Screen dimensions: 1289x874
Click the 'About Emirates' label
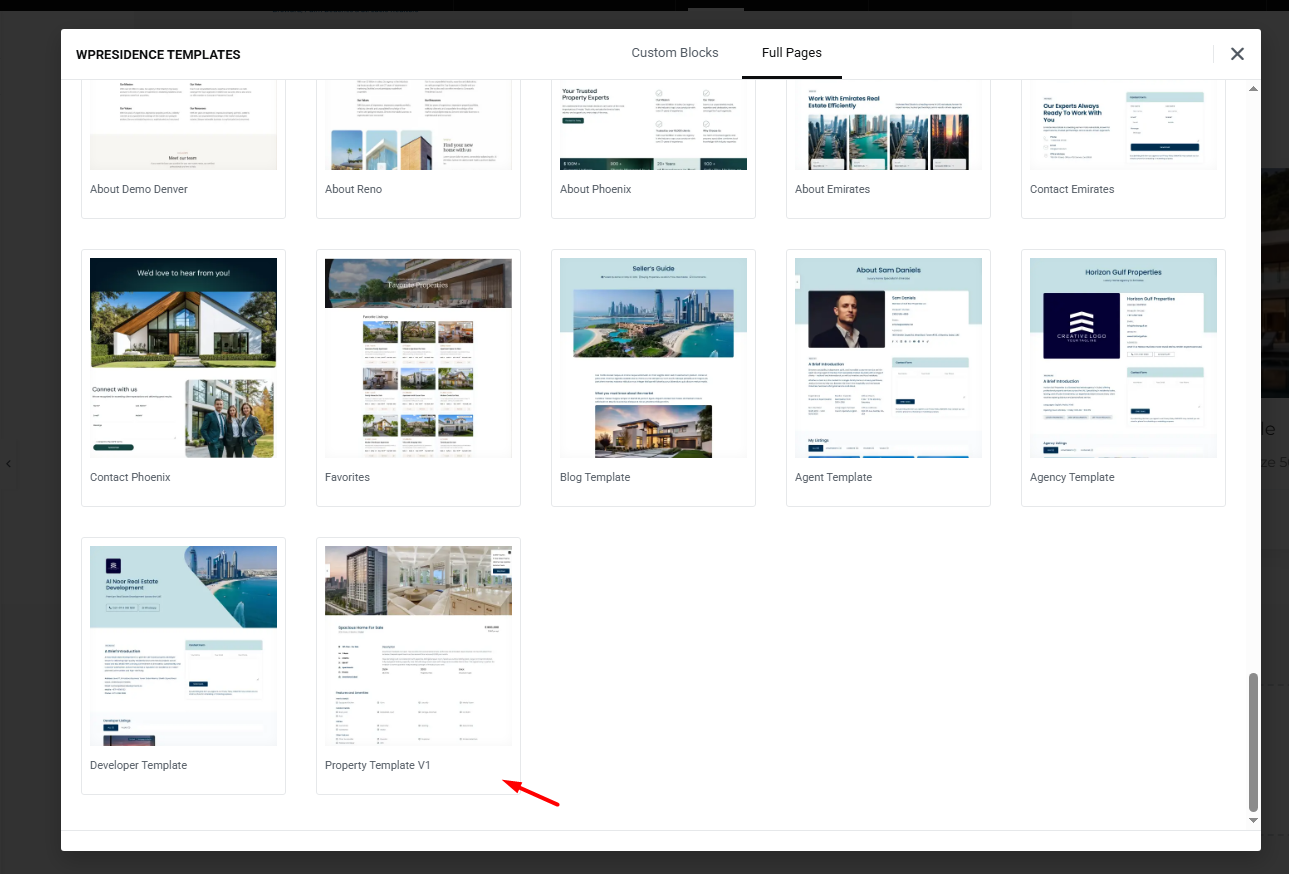pos(832,189)
